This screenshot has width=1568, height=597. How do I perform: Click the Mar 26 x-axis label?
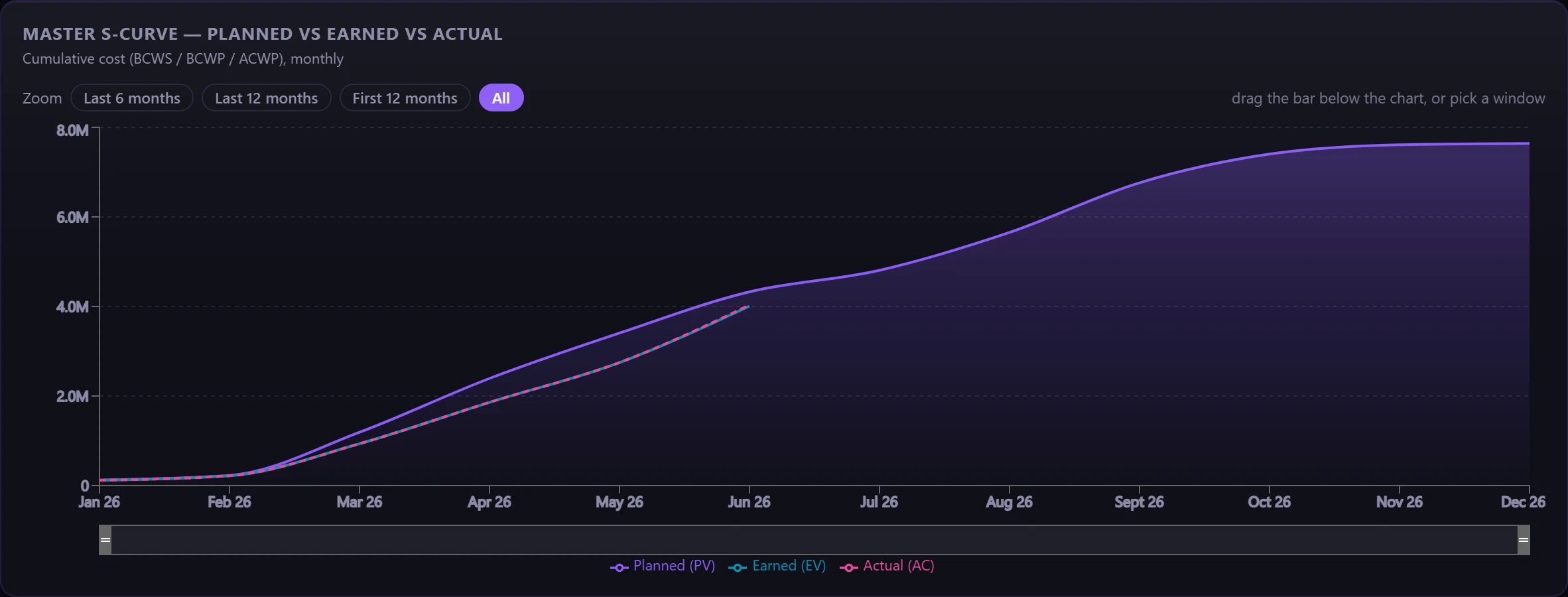click(359, 502)
